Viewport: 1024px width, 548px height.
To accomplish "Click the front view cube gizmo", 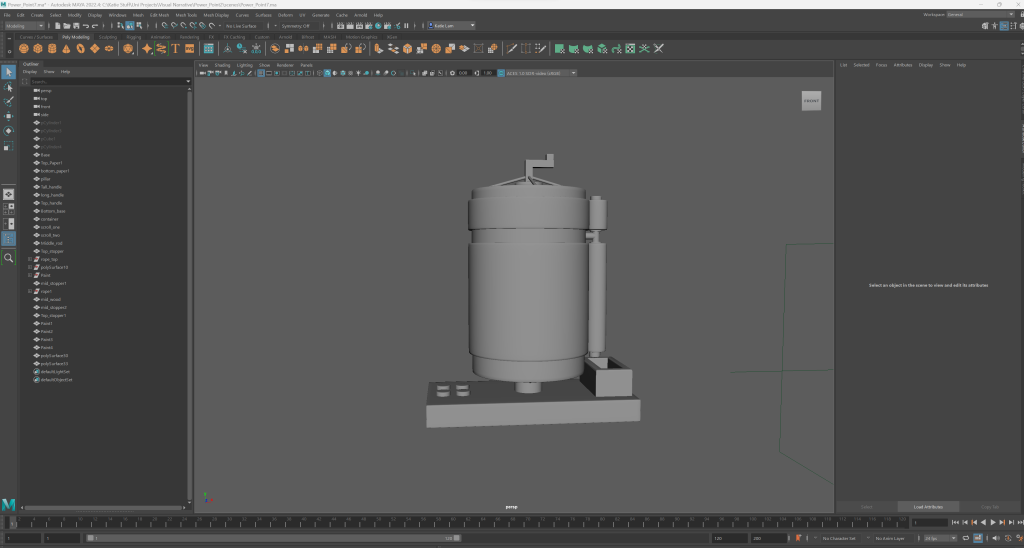I will [811, 101].
